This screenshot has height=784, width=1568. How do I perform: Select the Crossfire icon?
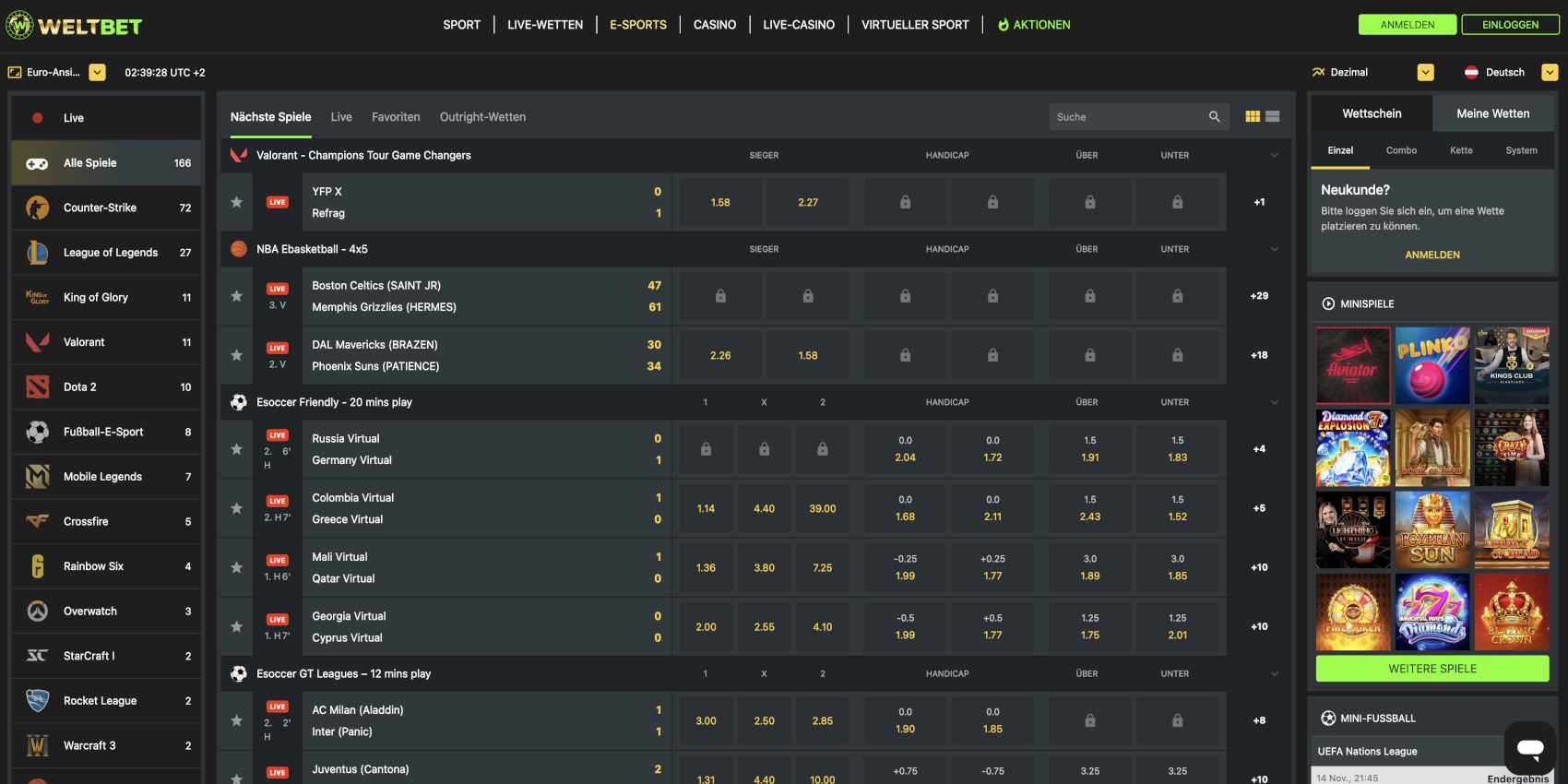click(37, 521)
